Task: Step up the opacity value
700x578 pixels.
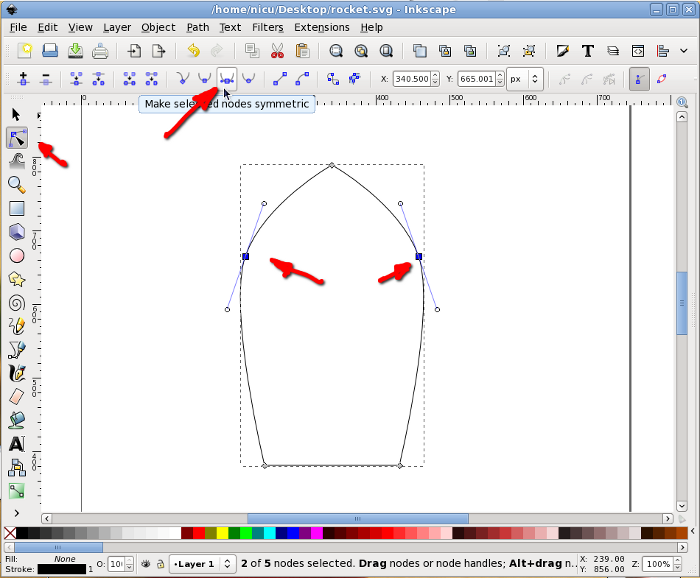Action: tap(129, 560)
